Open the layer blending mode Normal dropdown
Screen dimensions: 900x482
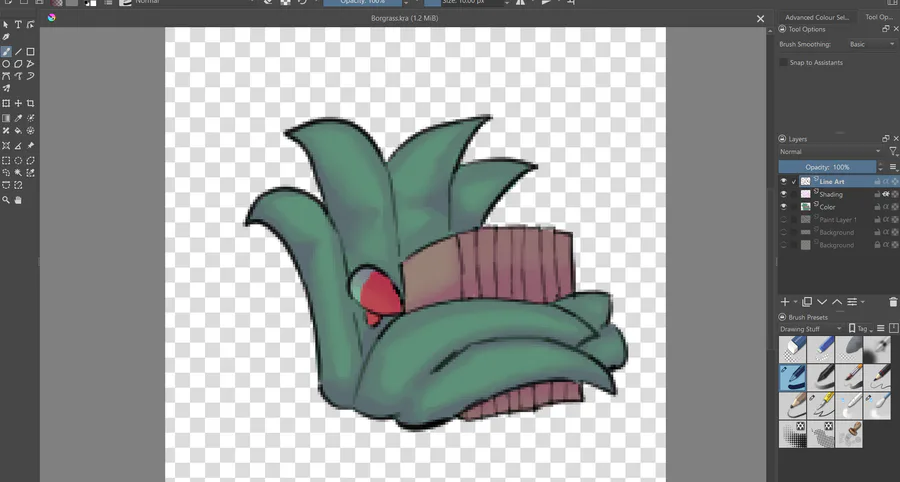[830, 151]
